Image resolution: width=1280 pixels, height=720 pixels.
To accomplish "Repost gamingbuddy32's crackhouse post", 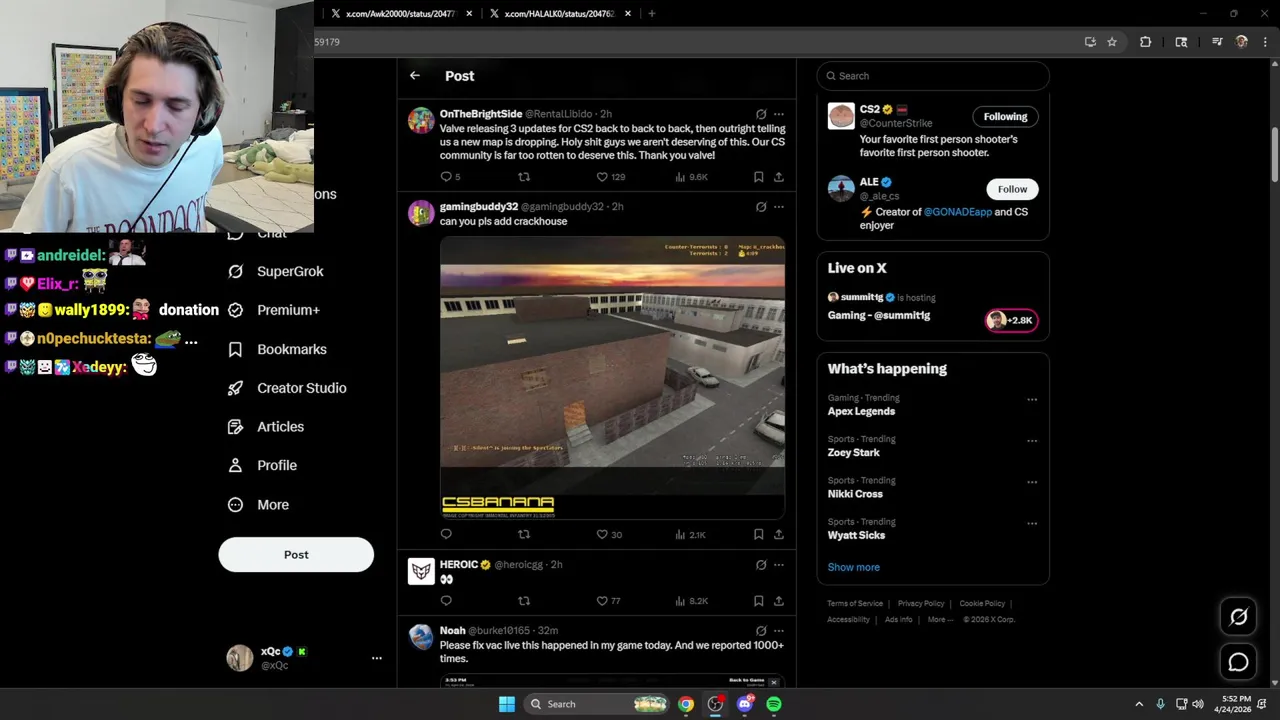I will tap(523, 534).
